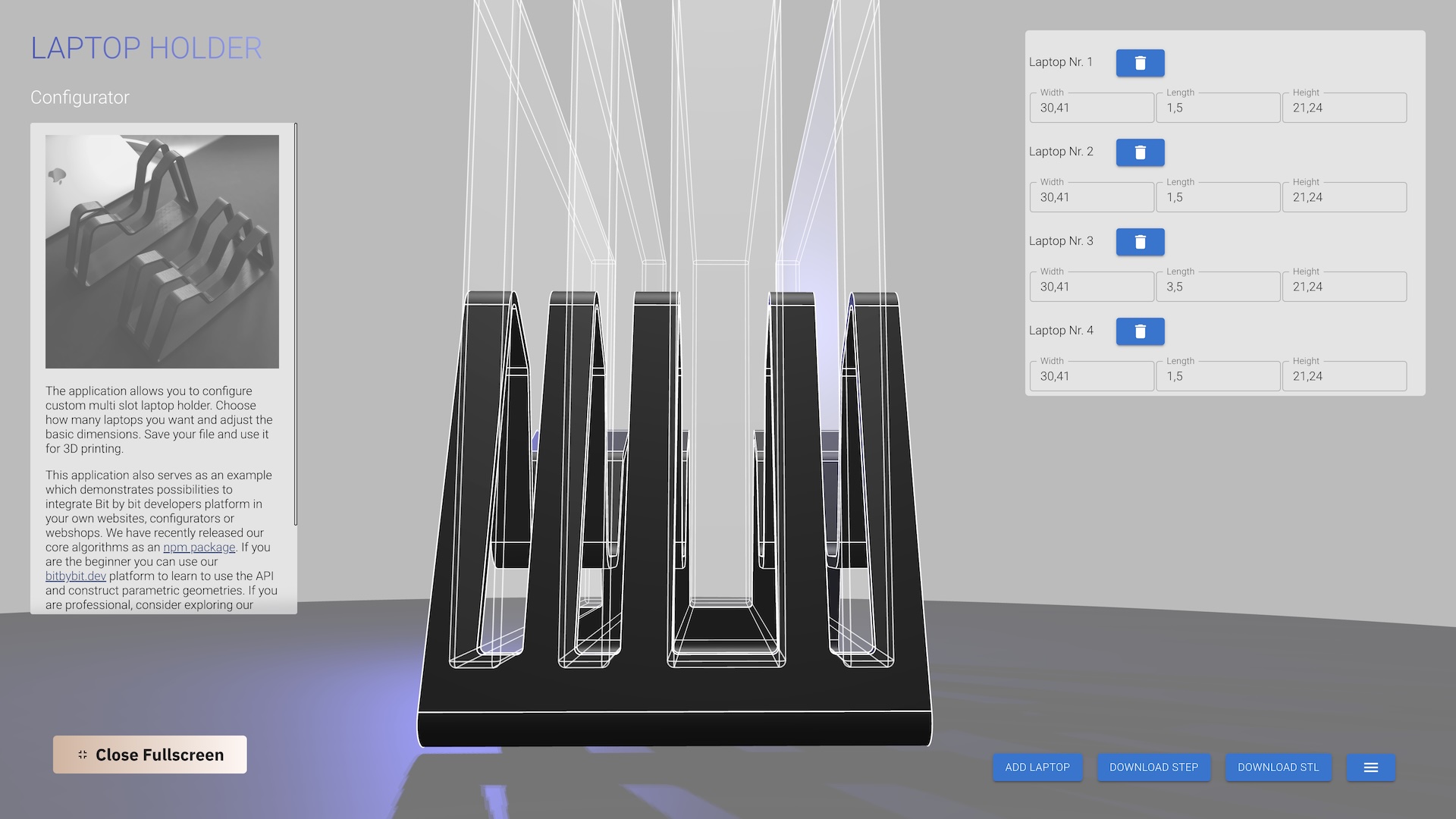Focus Laptop Nr. 2 Length input
The width and height of the screenshot is (1456, 819).
[1218, 197]
